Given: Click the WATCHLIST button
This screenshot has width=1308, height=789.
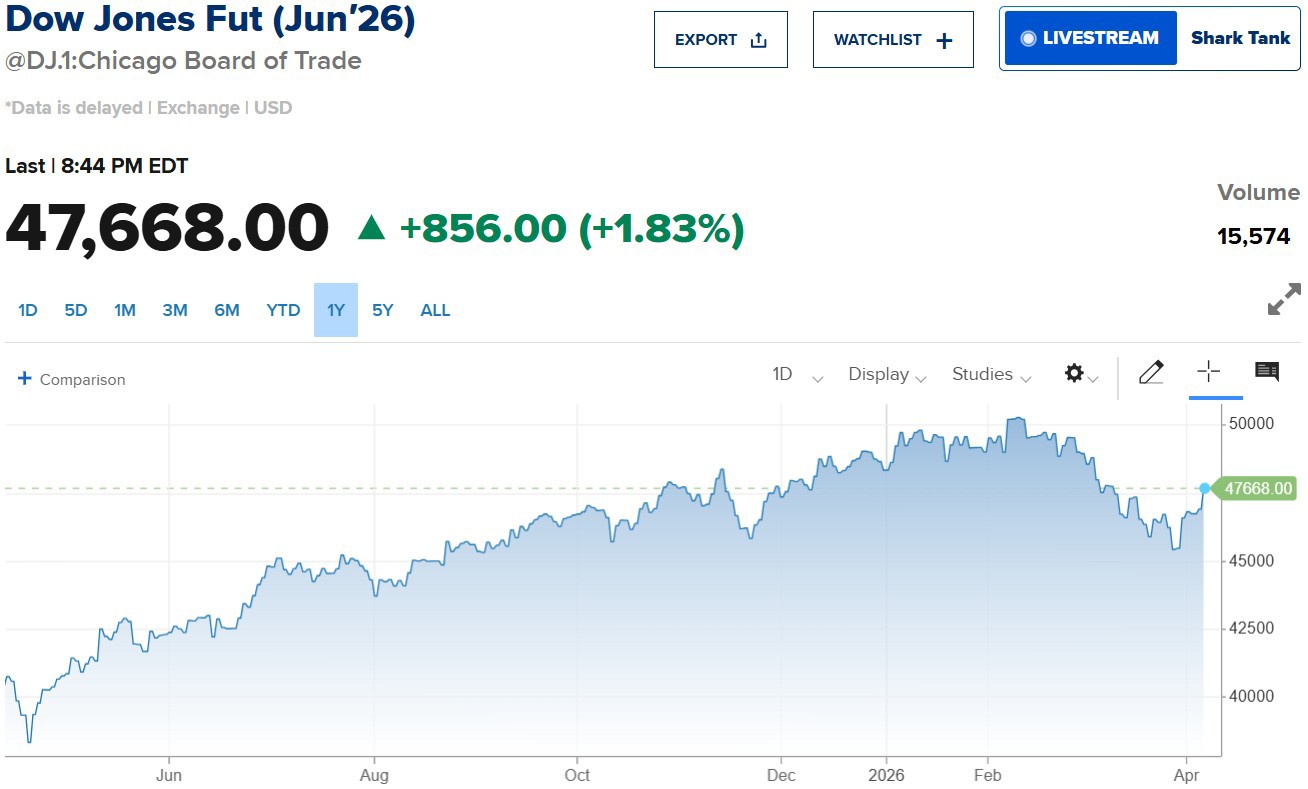Looking at the screenshot, I should [893, 39].
